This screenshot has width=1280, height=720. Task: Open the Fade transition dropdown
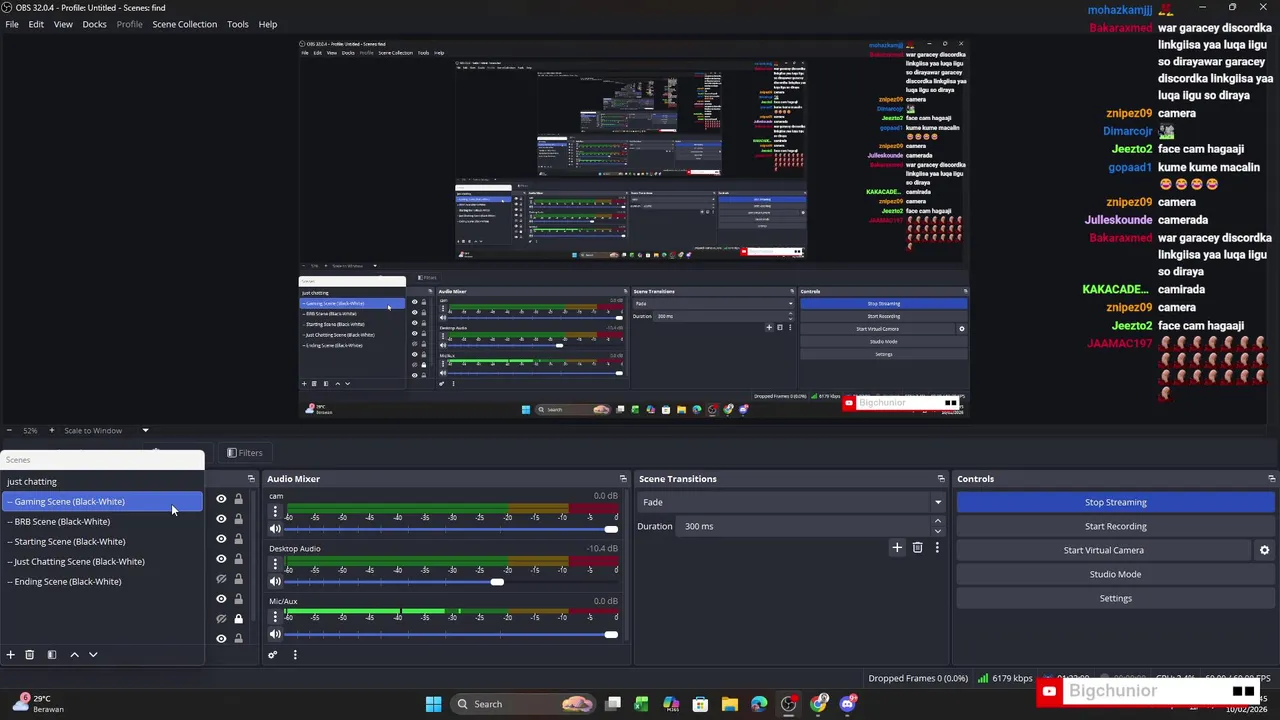click(x=792, y=502)
